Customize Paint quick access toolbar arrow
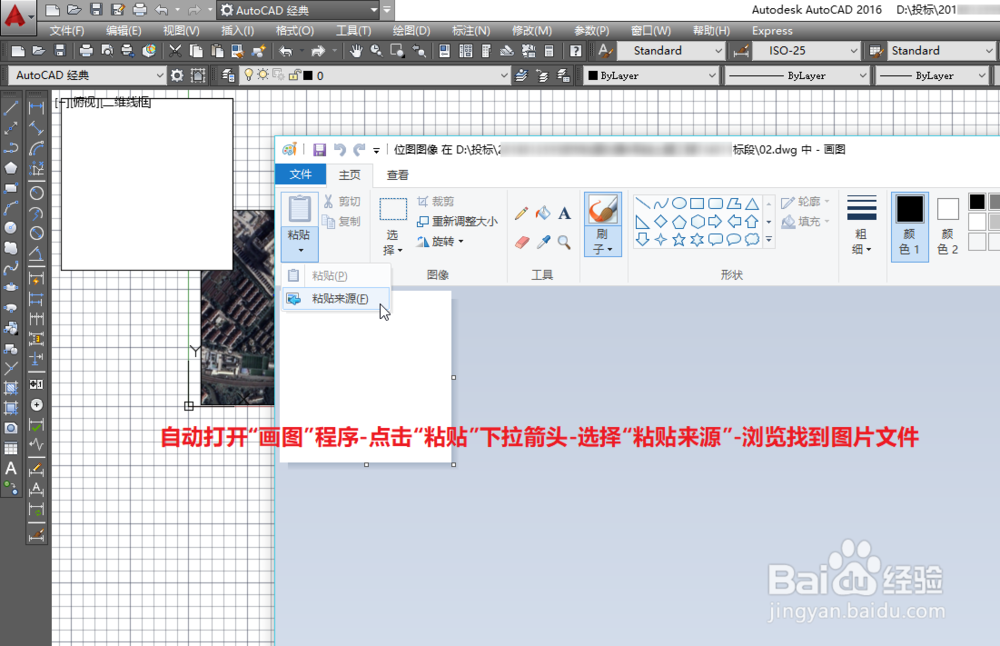1000x646 pixels. click(376, 150)
